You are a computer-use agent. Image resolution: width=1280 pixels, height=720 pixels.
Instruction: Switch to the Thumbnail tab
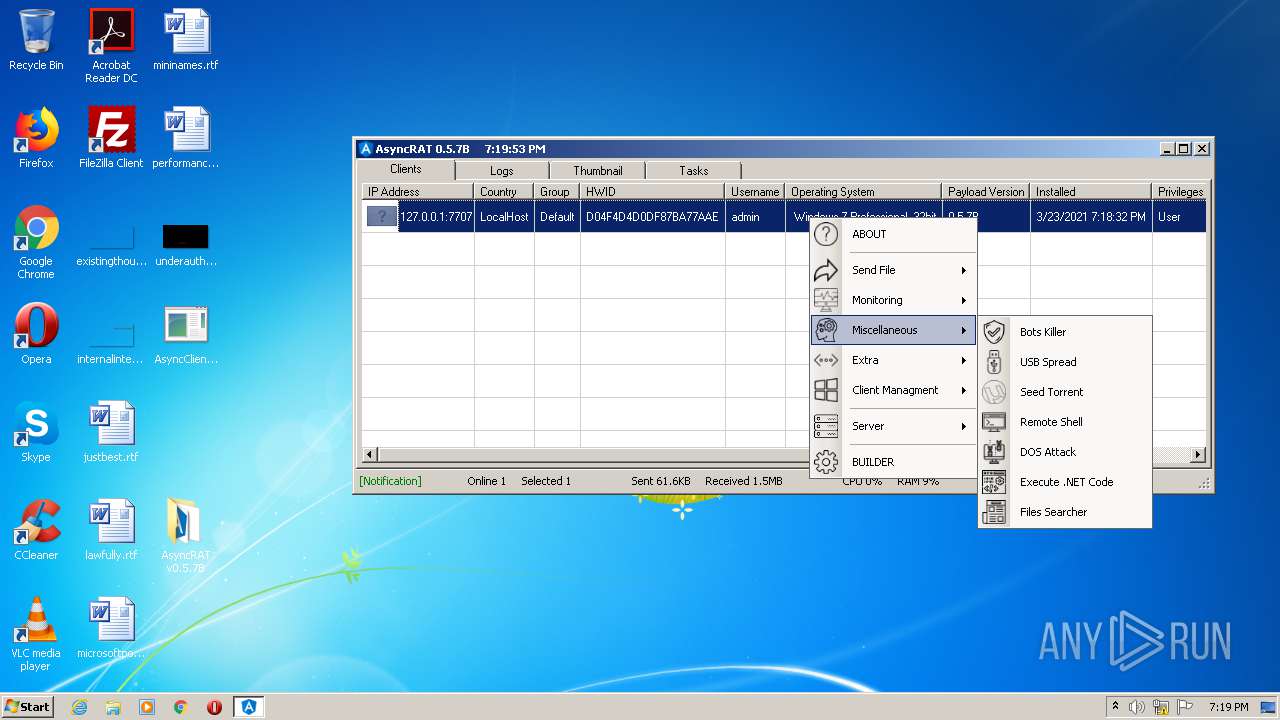[598, 171]
